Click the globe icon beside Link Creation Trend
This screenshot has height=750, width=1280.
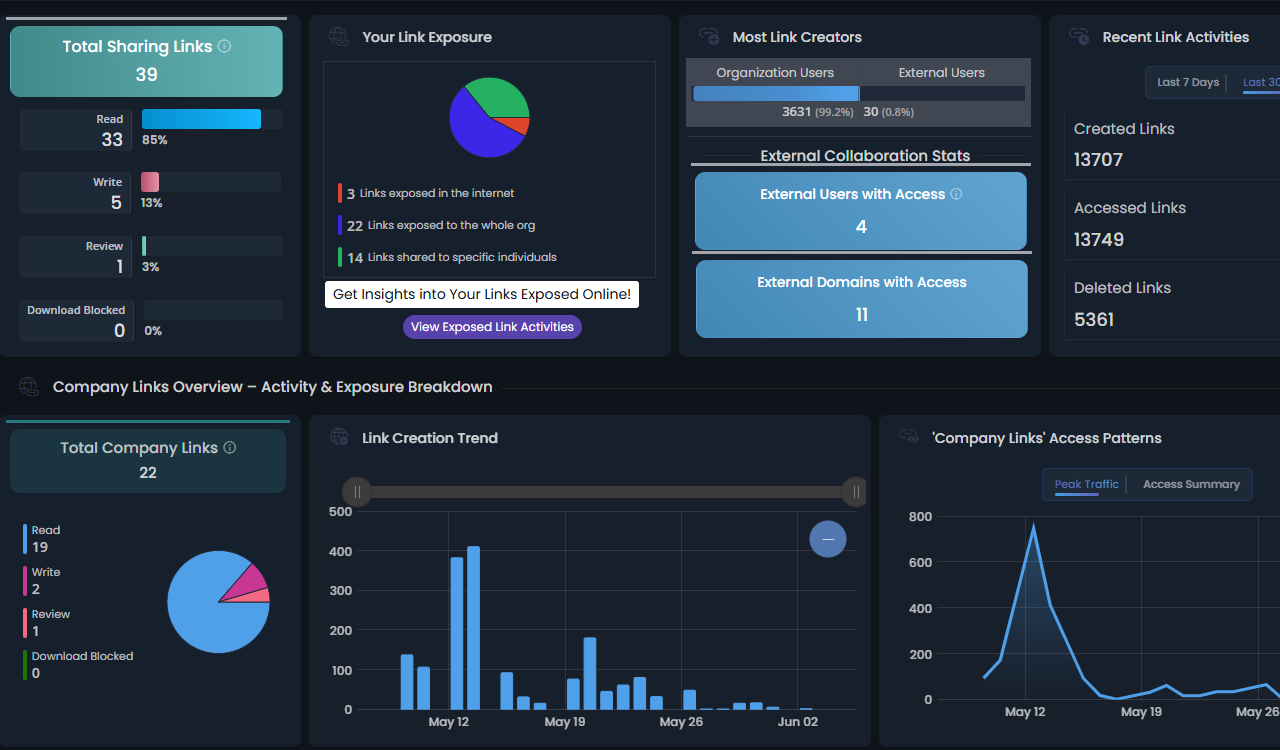(338, 437)
